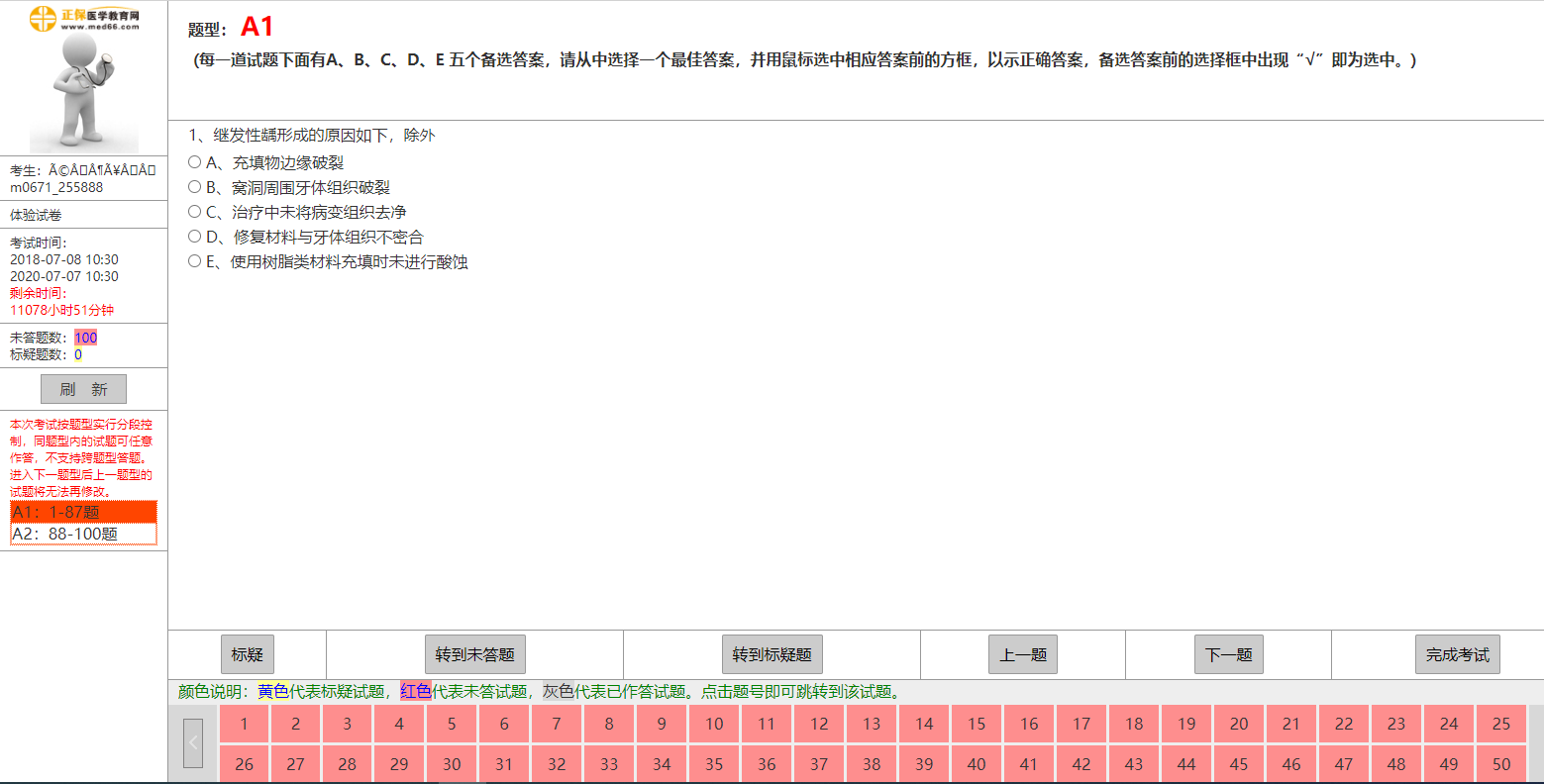This screenshot has height=784, width=1544.
Task: Switch to the A2: 88-100题 section
Action: click(83, 534)
